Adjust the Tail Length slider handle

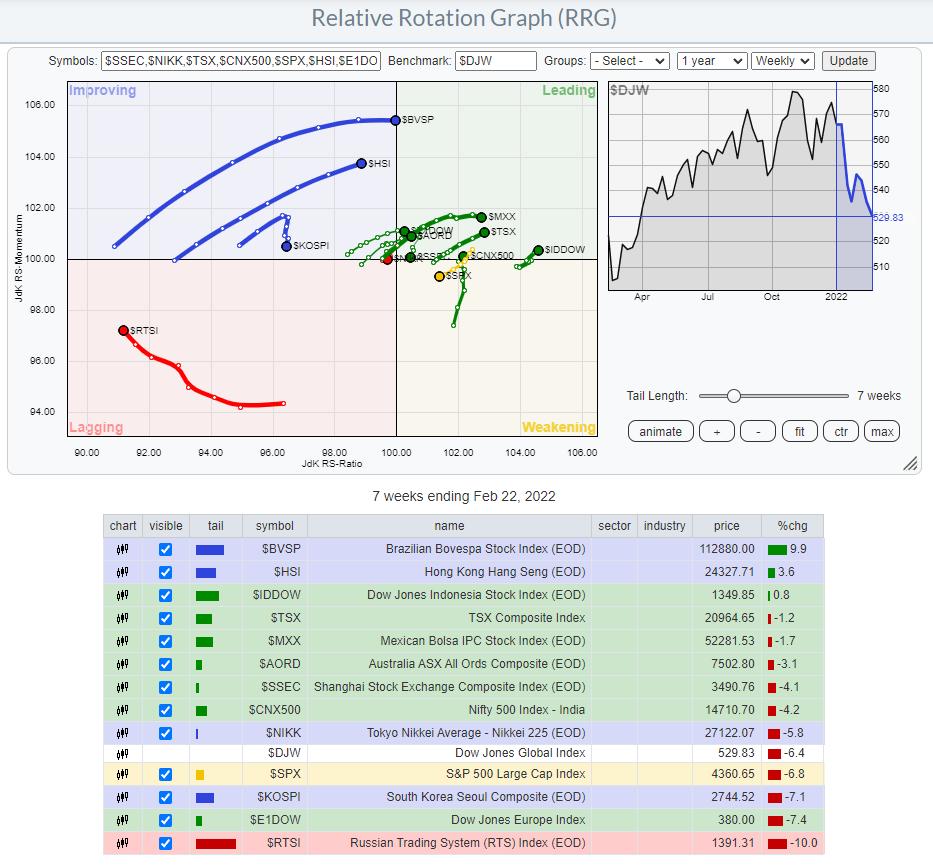click(x=733, y=396)
